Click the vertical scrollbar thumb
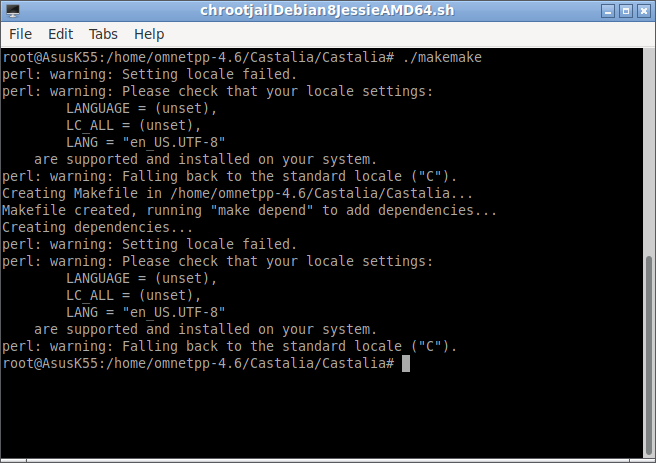This screenshot has height=463, width=656. point(649,356)
